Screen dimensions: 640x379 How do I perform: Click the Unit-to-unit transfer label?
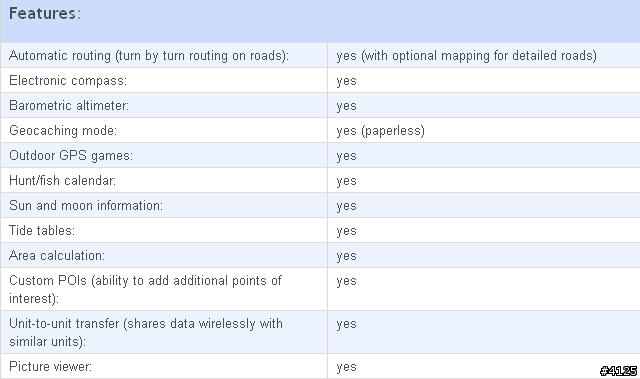pos(146,332)
